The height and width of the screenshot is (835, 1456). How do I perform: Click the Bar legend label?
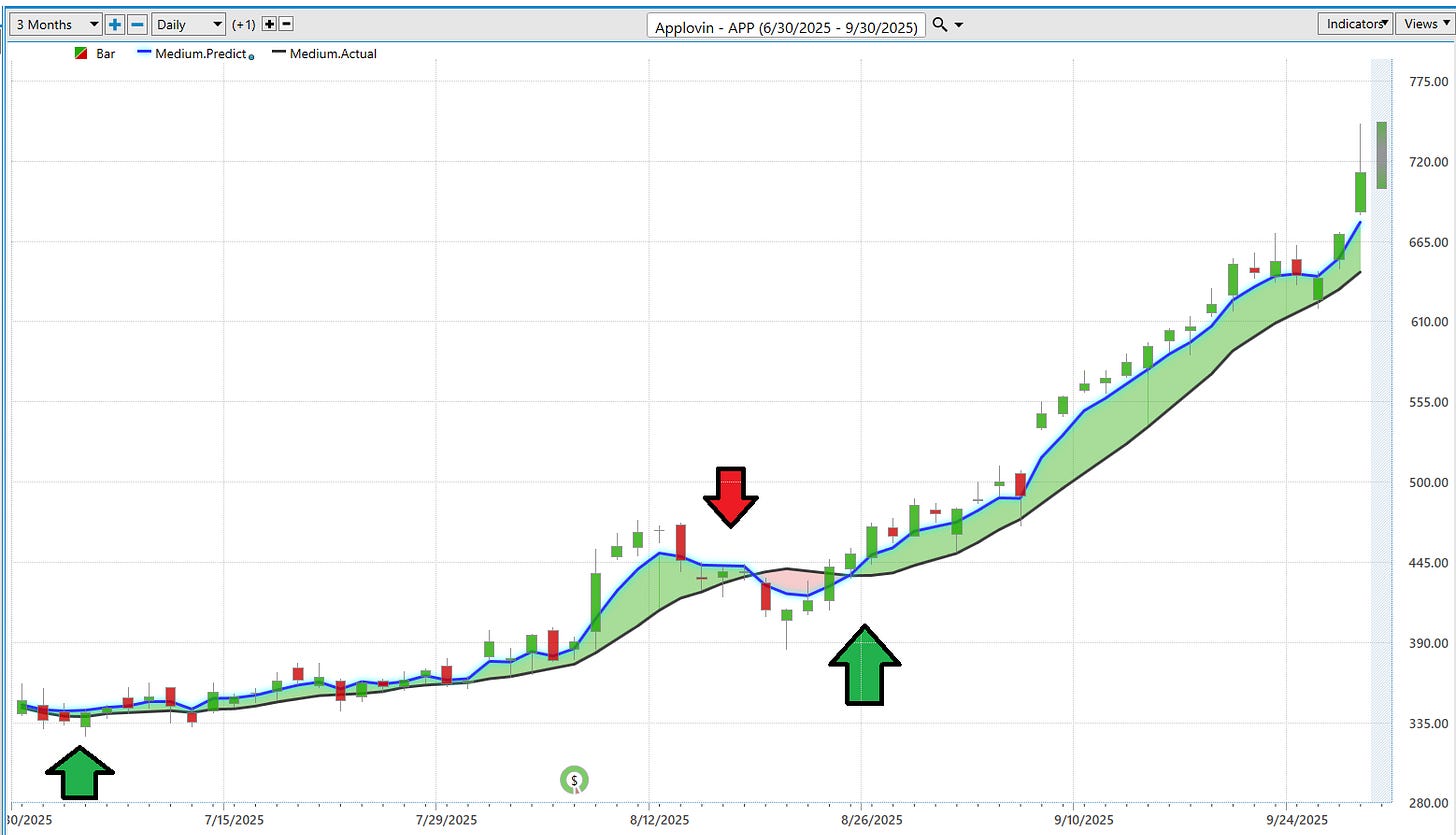click(106, 54)
